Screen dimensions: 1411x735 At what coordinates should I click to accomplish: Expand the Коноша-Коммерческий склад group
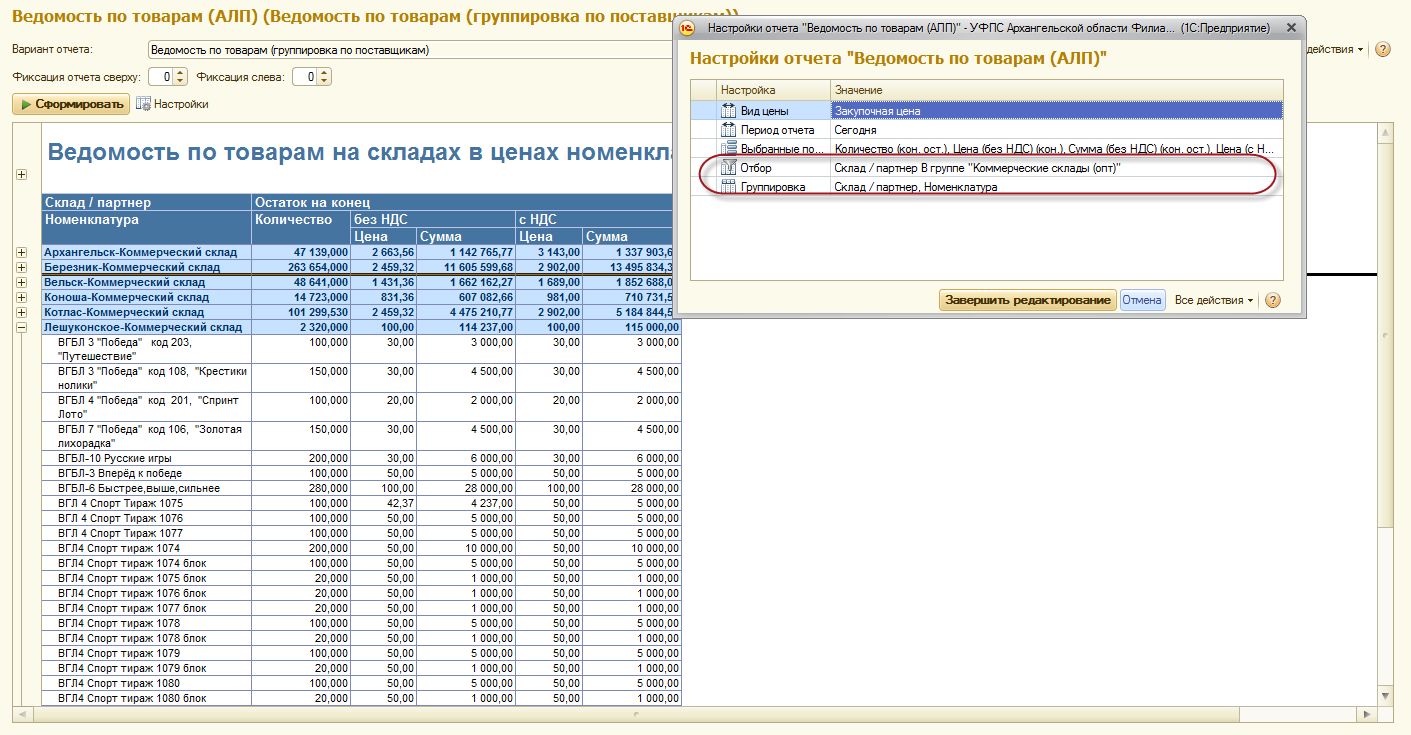pyautogui.click(x=21, y=297)
